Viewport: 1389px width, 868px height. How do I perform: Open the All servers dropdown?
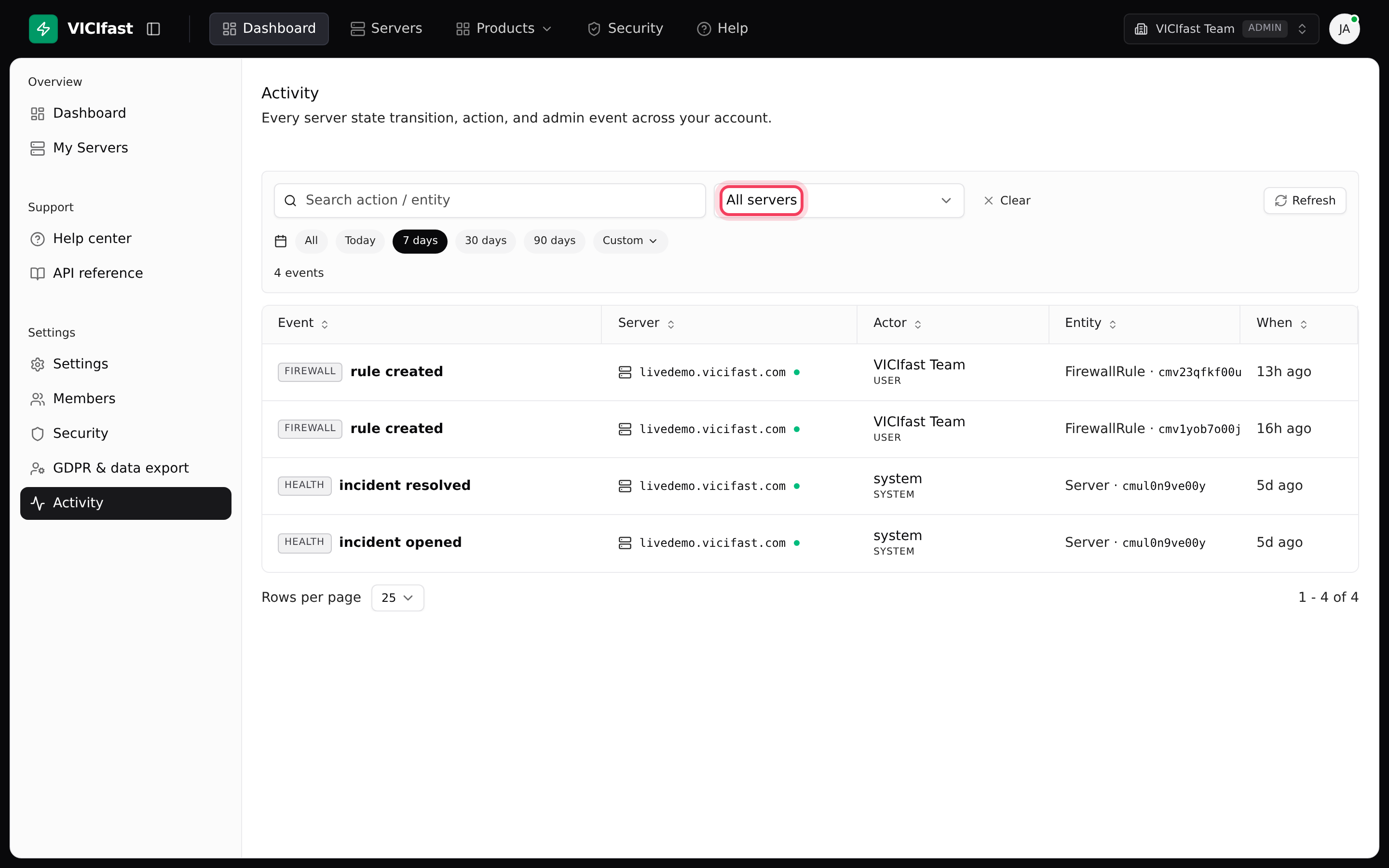[x=839, y=200]
